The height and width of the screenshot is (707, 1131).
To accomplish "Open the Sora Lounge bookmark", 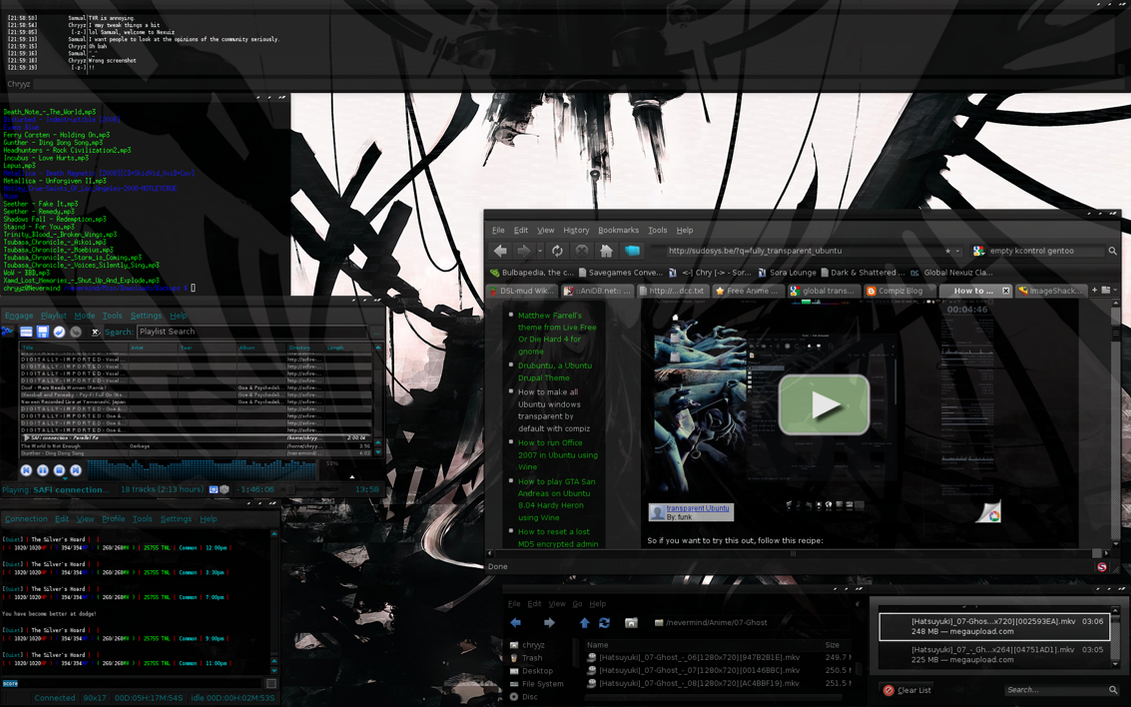I will 786,273.
